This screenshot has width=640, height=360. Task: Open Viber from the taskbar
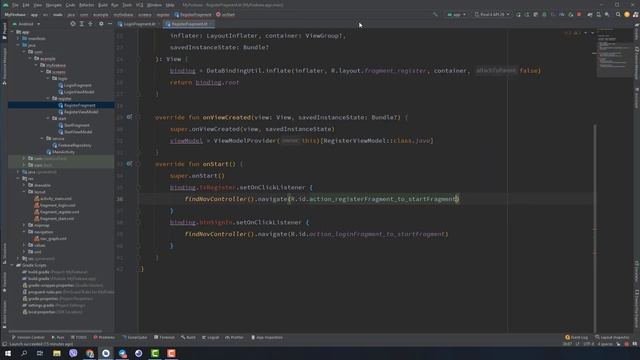[x=73, y=353]
